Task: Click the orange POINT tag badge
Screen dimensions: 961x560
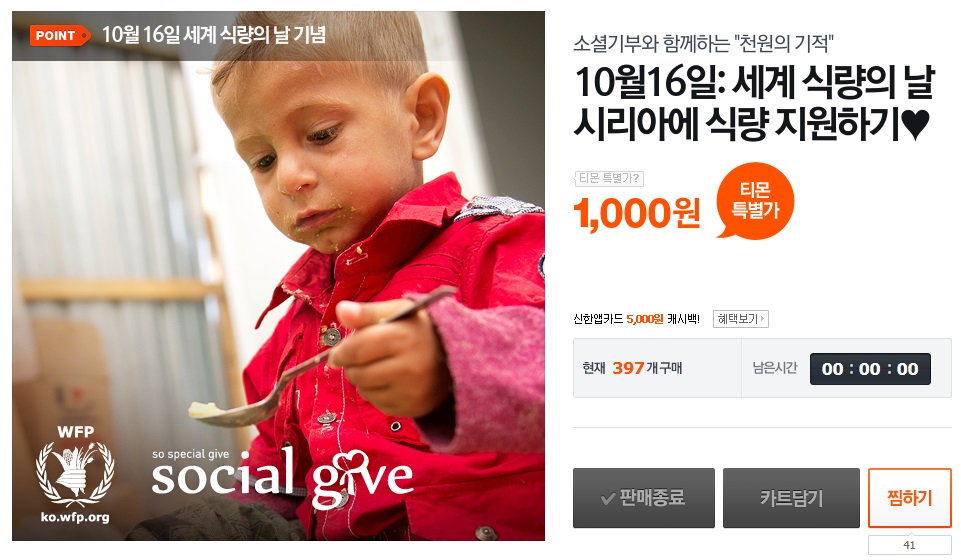Action: click(x=59, y=36)
